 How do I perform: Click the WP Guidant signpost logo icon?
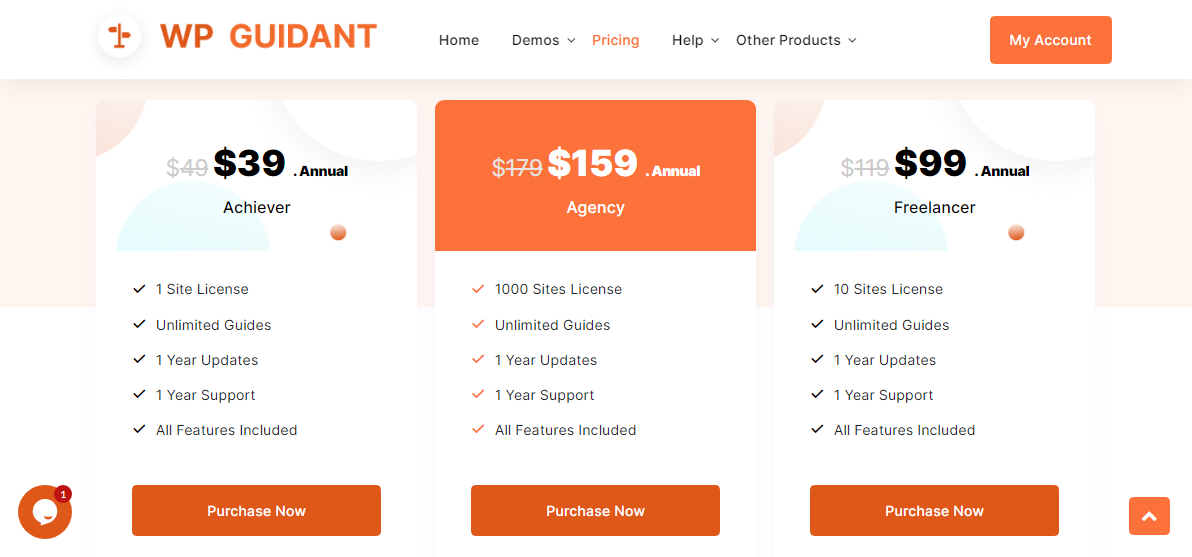(119, 36)
